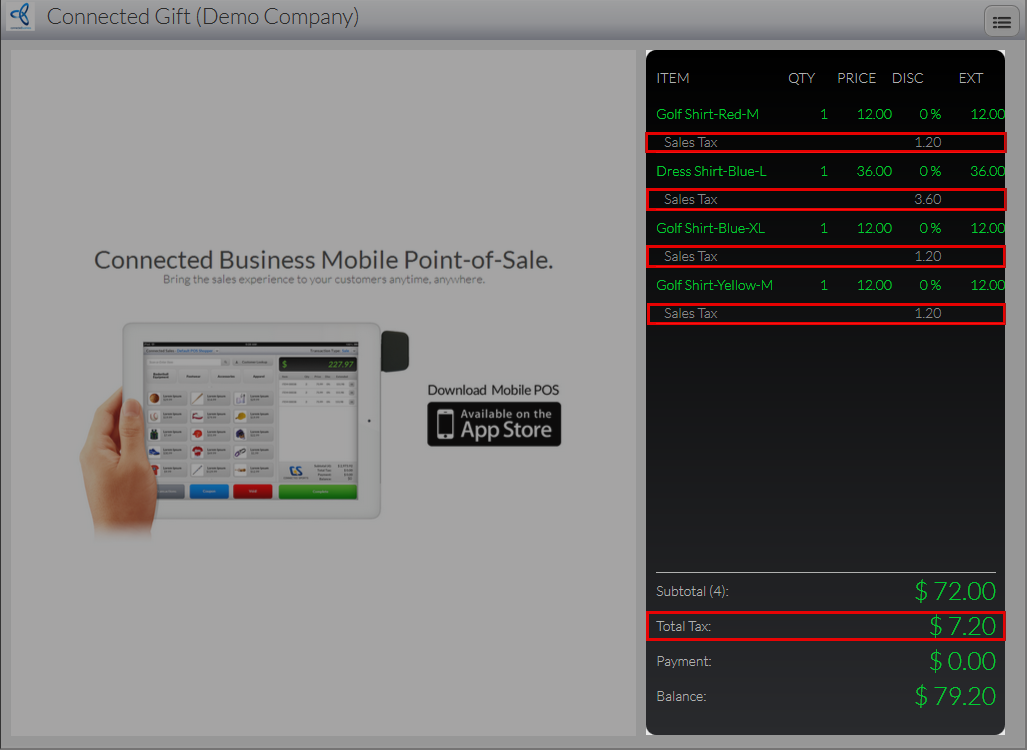This screenshot has width=1027, height=750.
Task: Click the discount 0 % of Golf Shirt-Red-M
Action: coord(930,114)
